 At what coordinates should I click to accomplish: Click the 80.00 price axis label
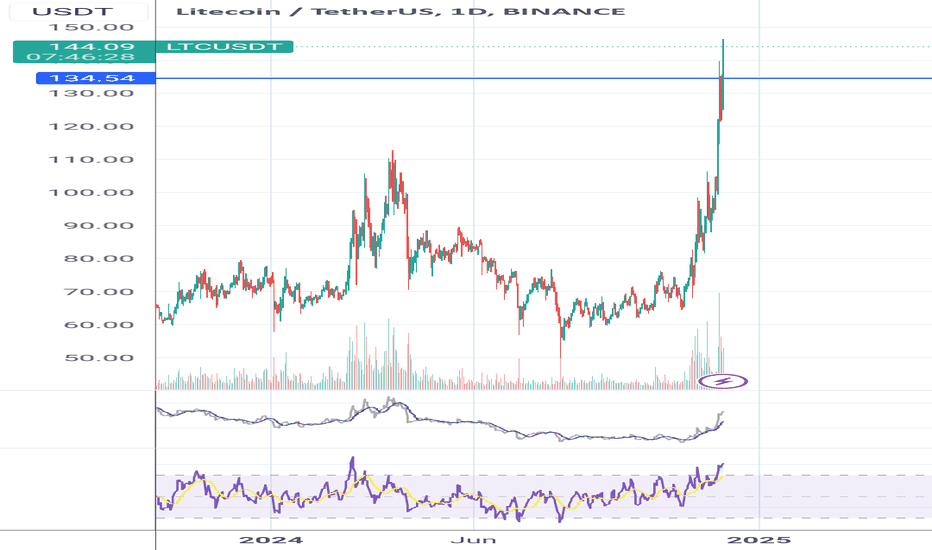coord(99,259)
